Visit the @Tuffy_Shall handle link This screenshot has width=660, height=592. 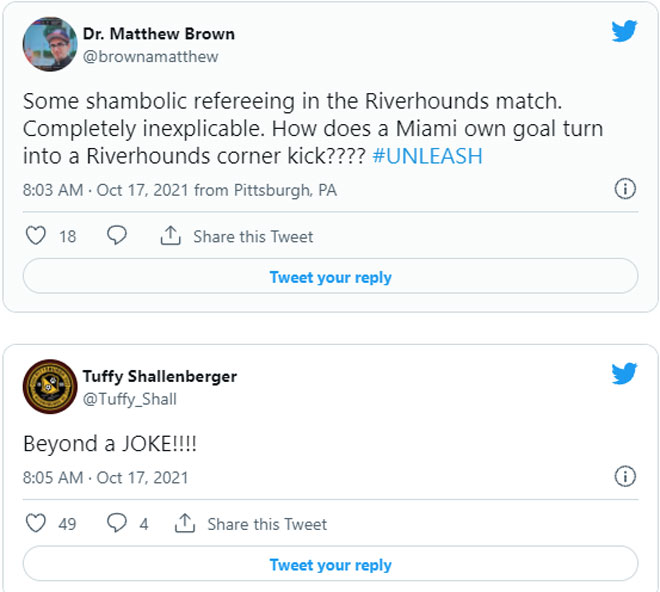point(131,399)
